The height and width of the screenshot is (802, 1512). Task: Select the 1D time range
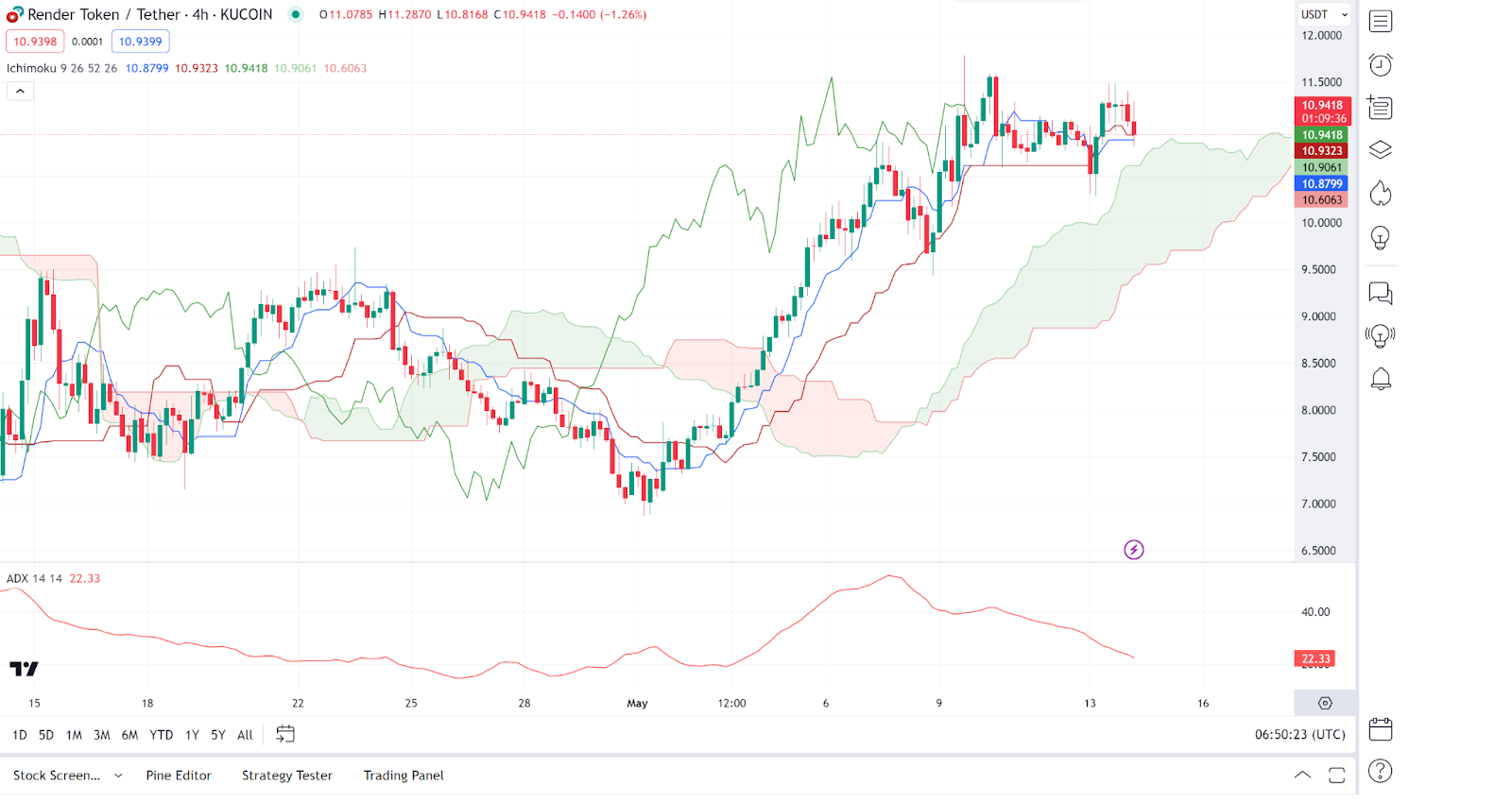(x=20, y=735)
